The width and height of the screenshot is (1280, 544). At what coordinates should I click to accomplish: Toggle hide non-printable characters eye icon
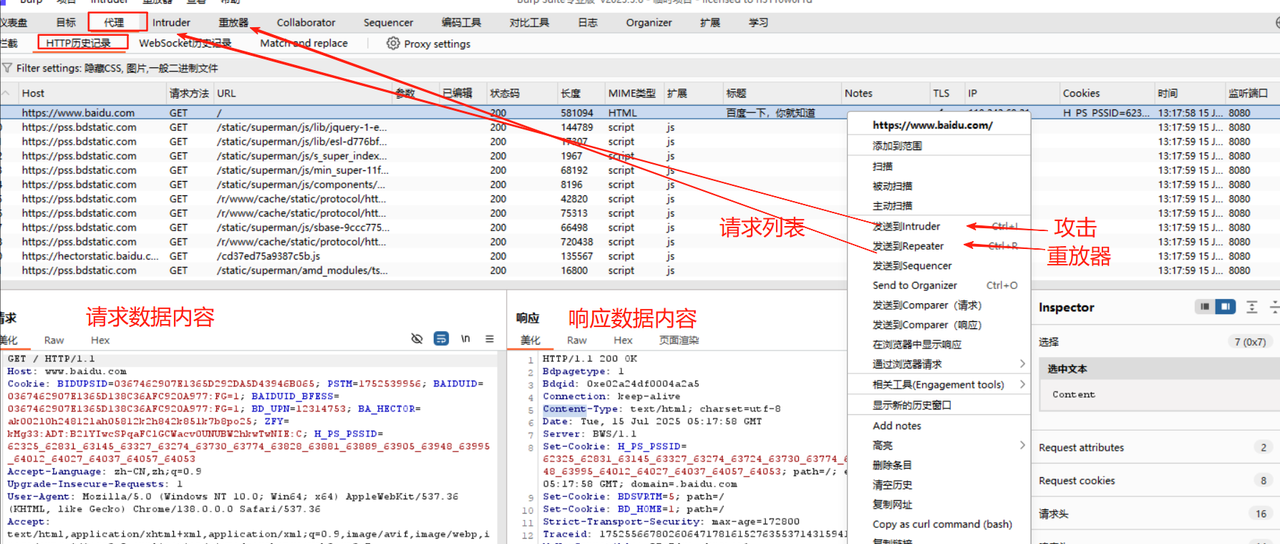(x=417, y=339)
